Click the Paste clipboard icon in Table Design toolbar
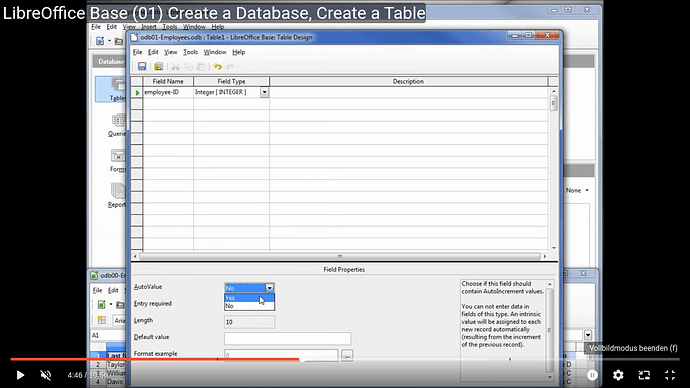Image resolution: width=690 pixels, height=388 pixels. (x=201, y=66)
